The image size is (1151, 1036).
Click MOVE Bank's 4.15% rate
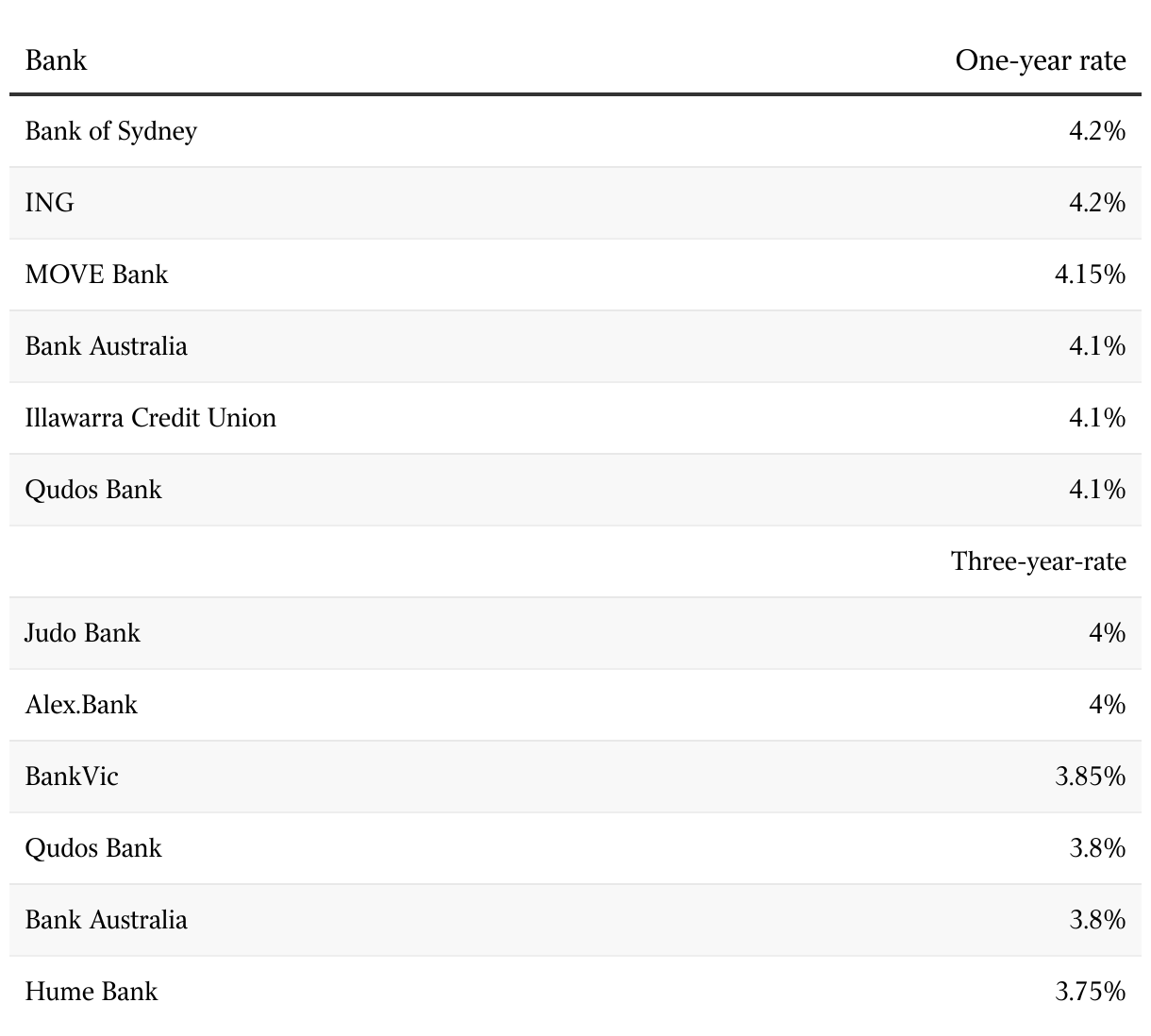1091,275
